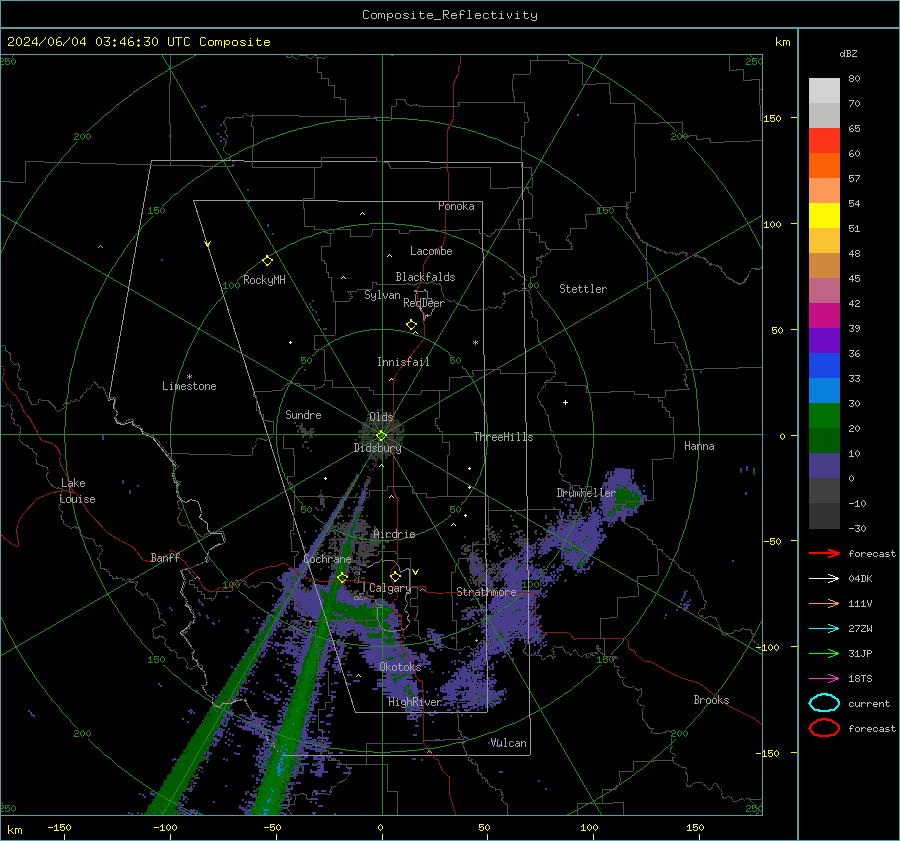Click the Ponoka city label
This screenshot has height=841, width=900.
pos(456,206)
